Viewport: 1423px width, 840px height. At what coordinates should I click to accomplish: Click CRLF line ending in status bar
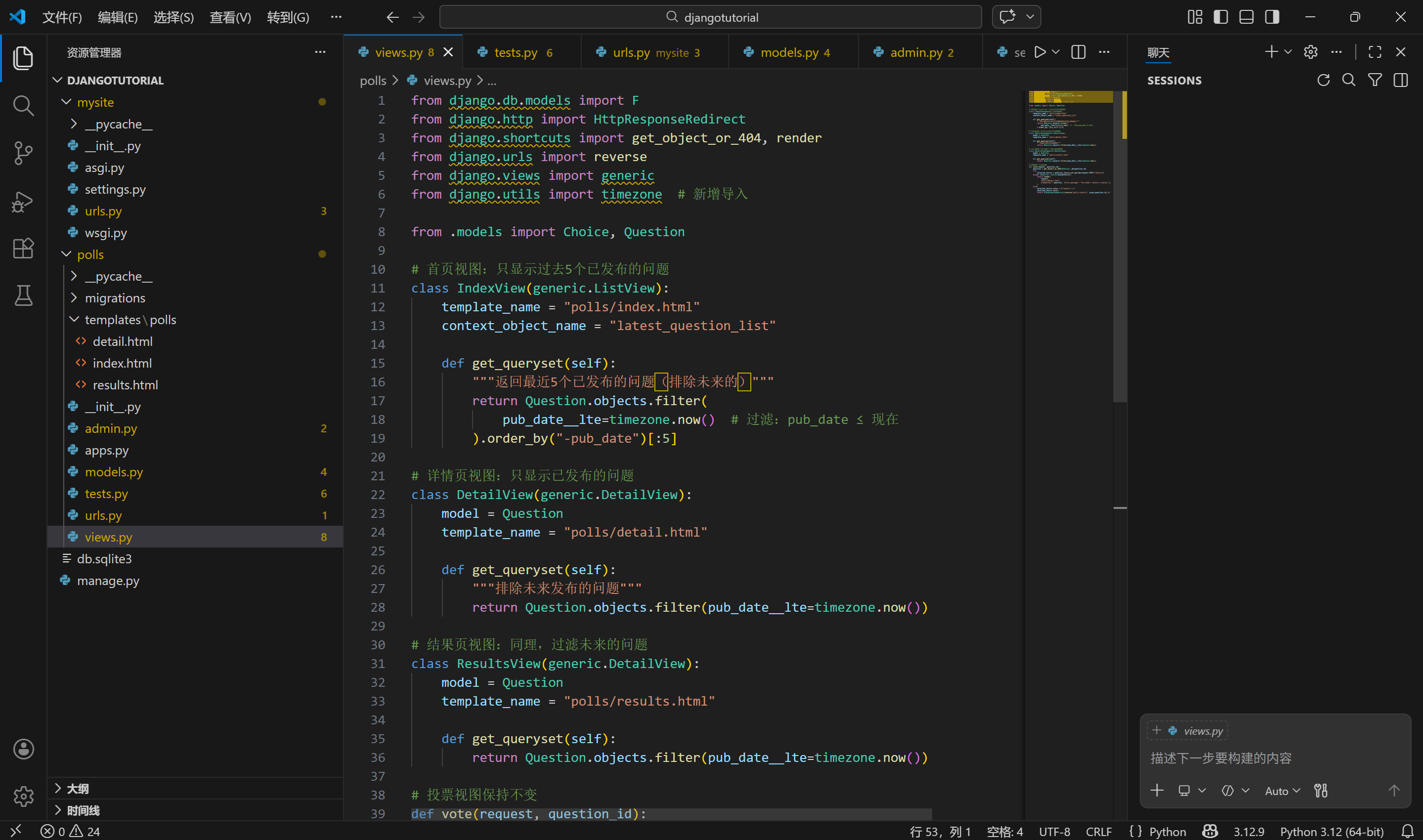tap(1098, 831)
